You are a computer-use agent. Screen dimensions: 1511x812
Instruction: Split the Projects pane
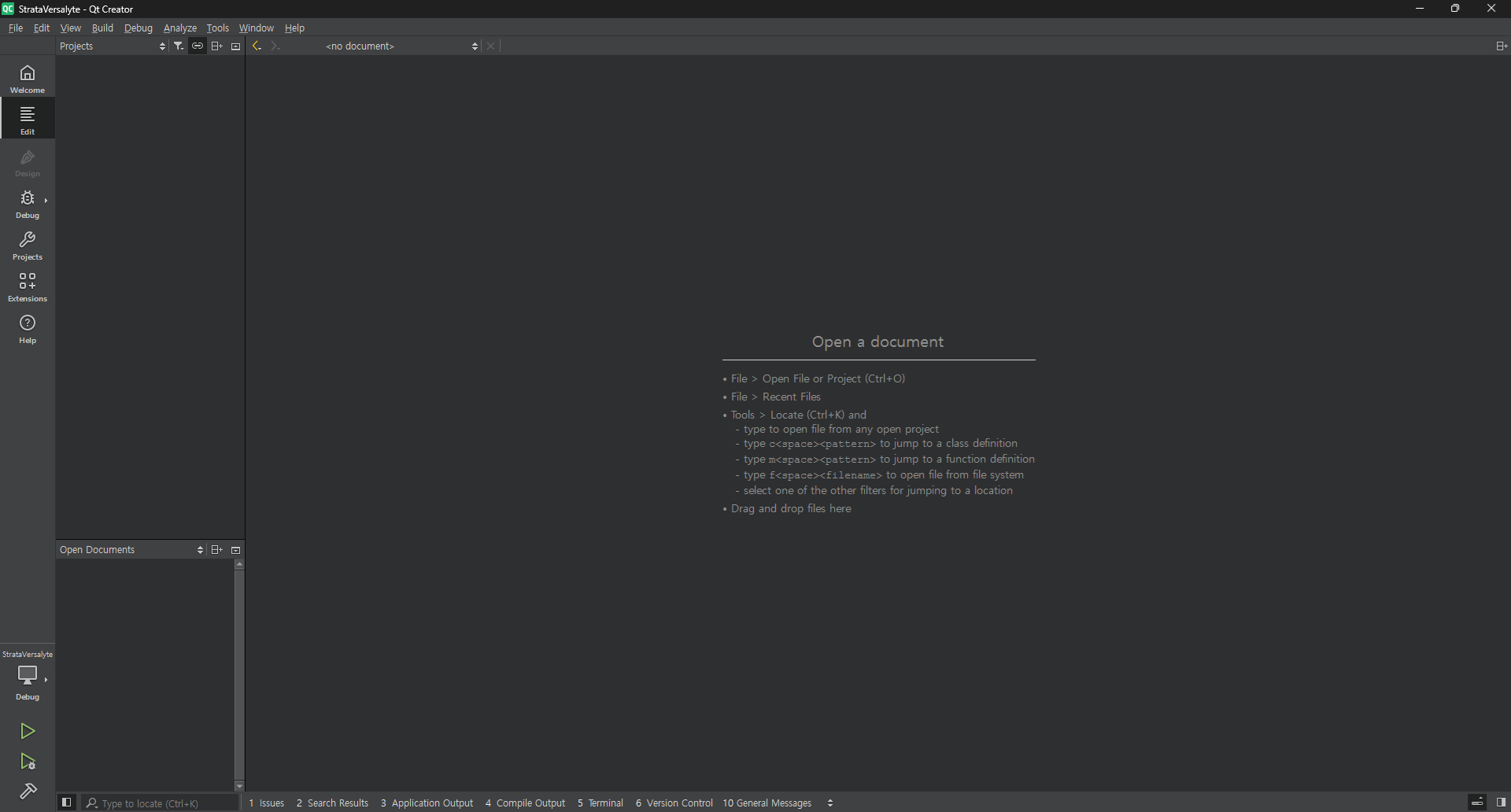(x=217, y=46)
